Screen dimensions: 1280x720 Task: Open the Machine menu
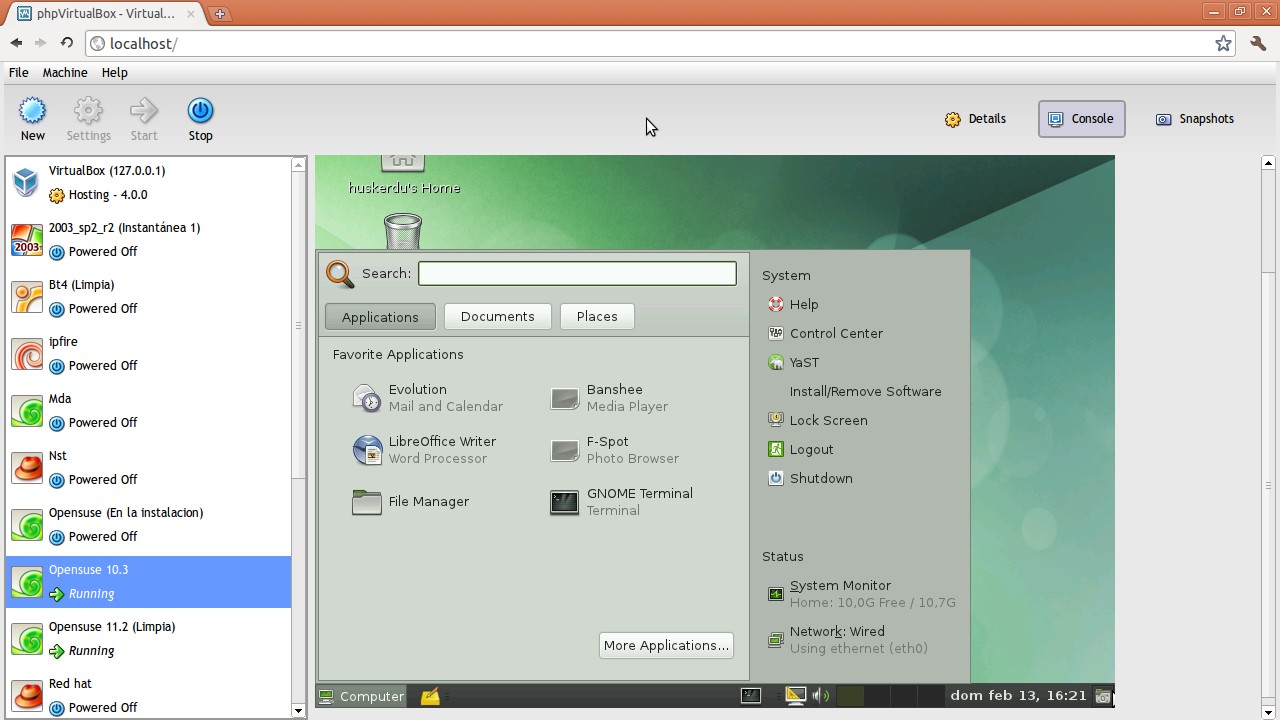coord(65,73)
